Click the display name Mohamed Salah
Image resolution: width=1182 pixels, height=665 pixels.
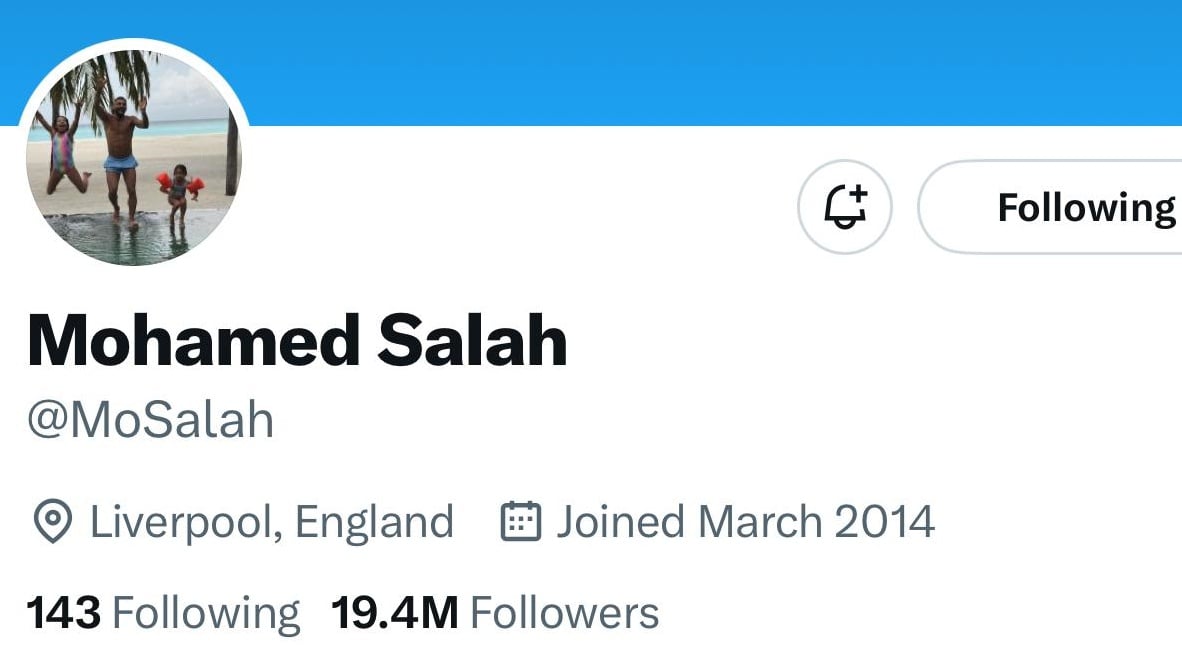tap(297, 340)
